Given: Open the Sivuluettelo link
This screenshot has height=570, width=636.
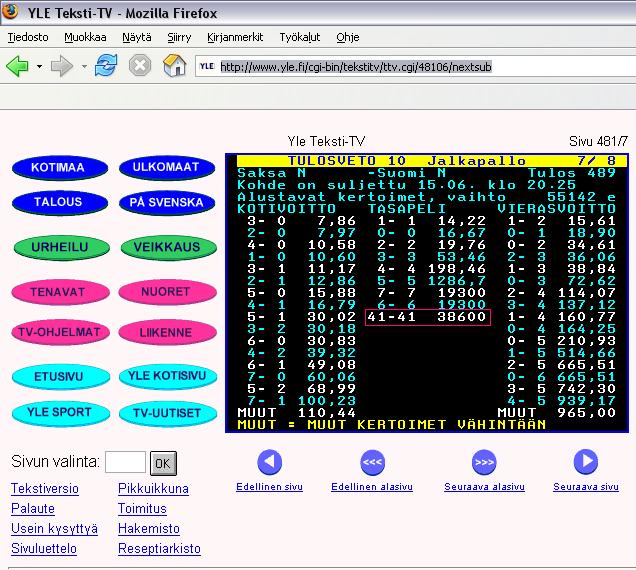Looking at the screenshot, I should (44, 548).
